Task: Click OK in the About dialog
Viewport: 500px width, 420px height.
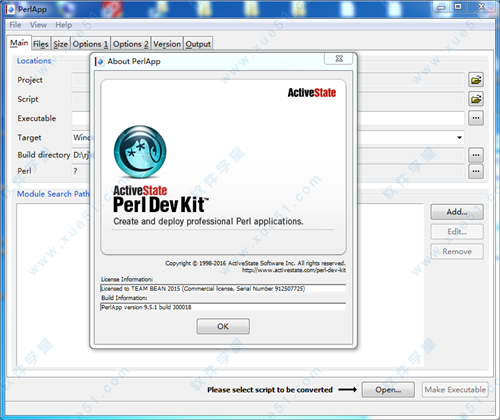Action: (223, 326)
